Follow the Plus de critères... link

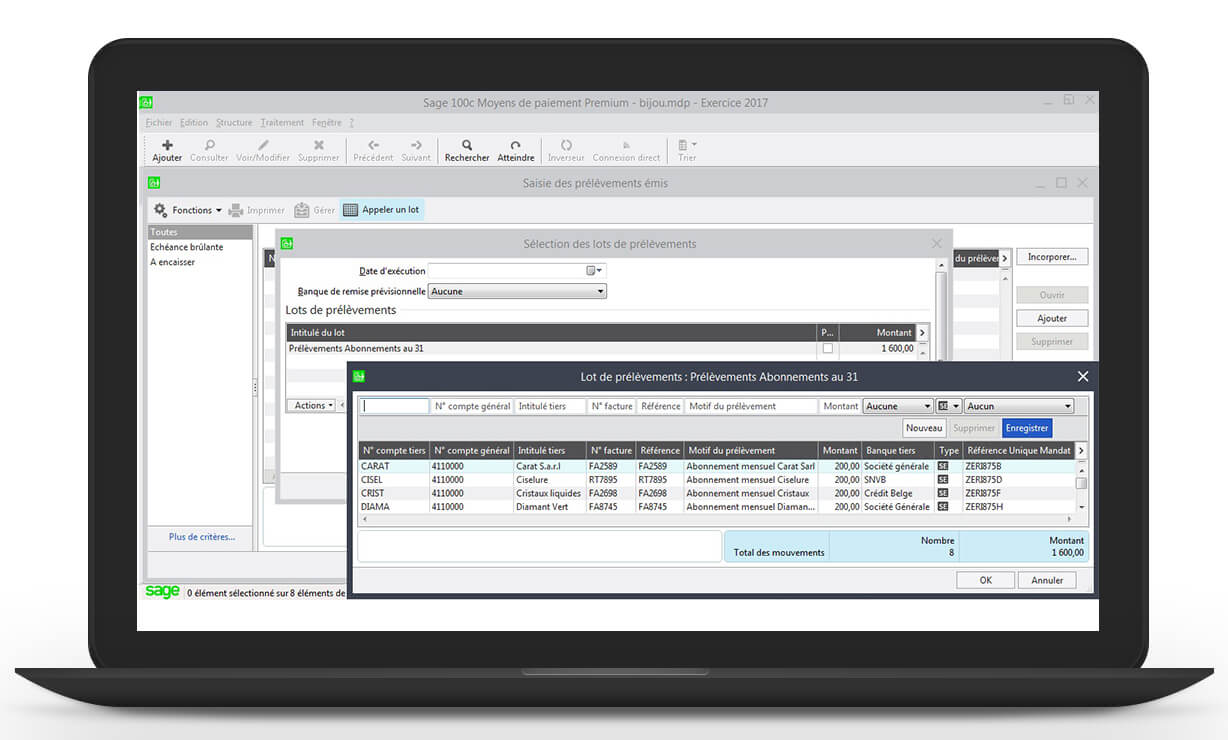point(202,537)
